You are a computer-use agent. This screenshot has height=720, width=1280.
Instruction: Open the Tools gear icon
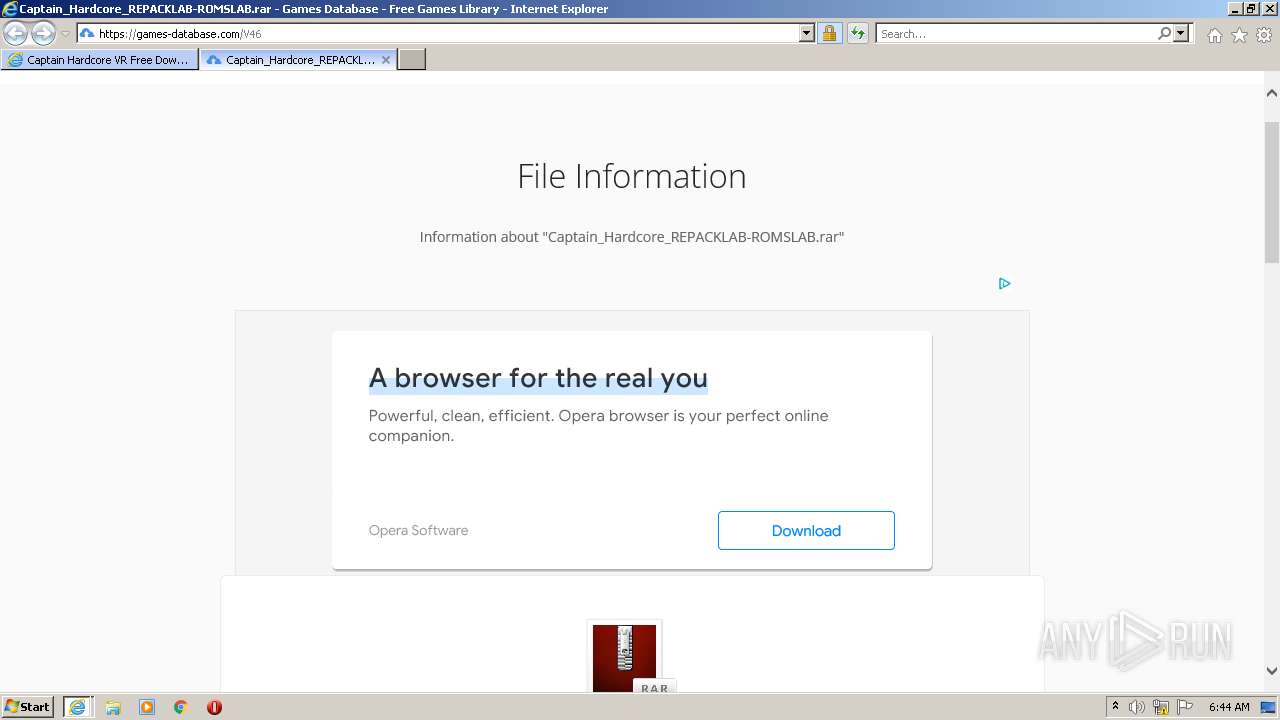point(1264,35)
